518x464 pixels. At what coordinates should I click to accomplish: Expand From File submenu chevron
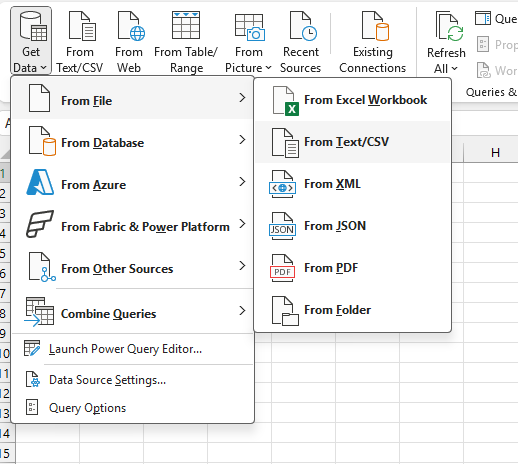click(242, 98)
